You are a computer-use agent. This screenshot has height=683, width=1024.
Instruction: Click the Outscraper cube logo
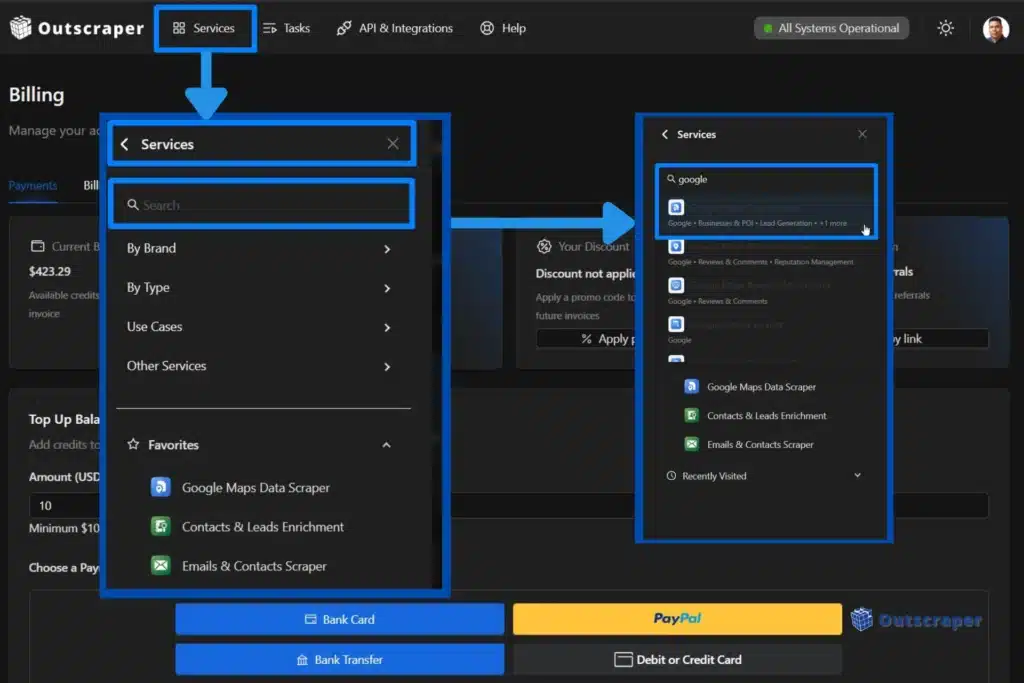(20, 27)
